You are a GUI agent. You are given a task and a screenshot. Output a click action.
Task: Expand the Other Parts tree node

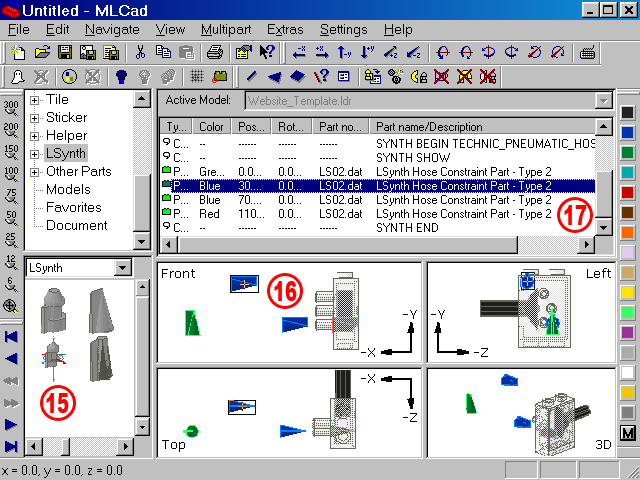coord(35,172)
